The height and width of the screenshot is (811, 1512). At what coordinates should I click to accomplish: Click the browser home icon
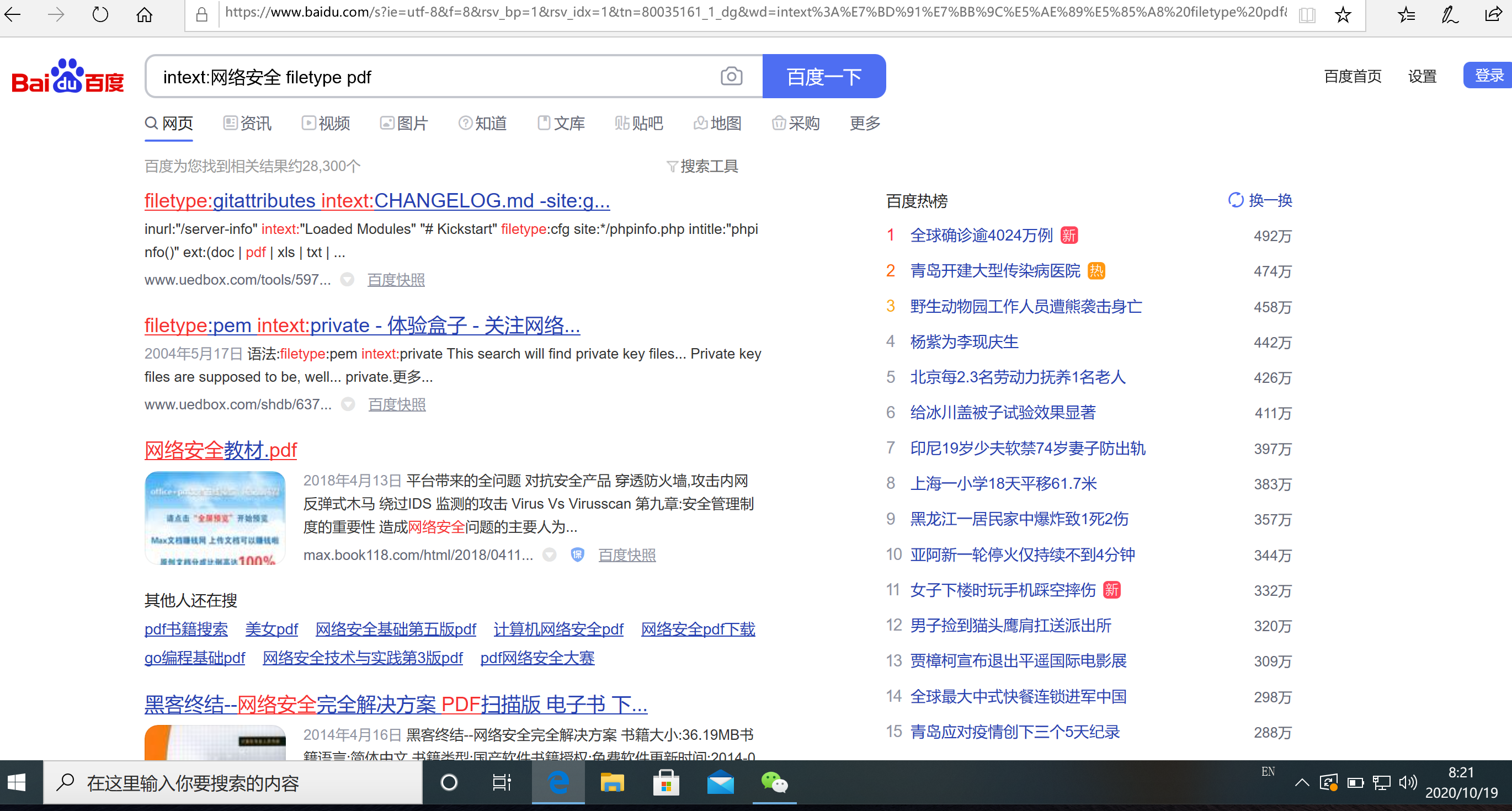(145, 14)
